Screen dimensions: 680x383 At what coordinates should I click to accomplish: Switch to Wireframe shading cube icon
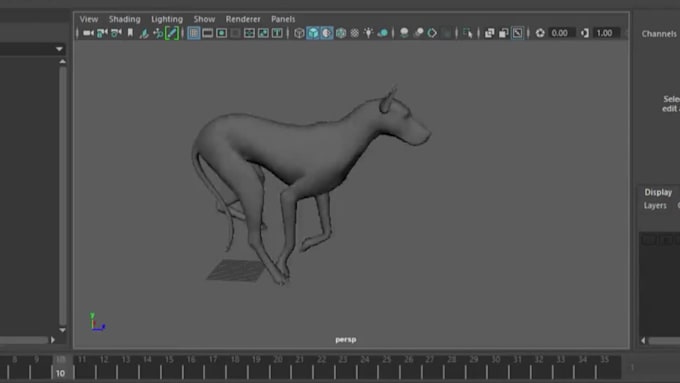(x=299, y=33)
